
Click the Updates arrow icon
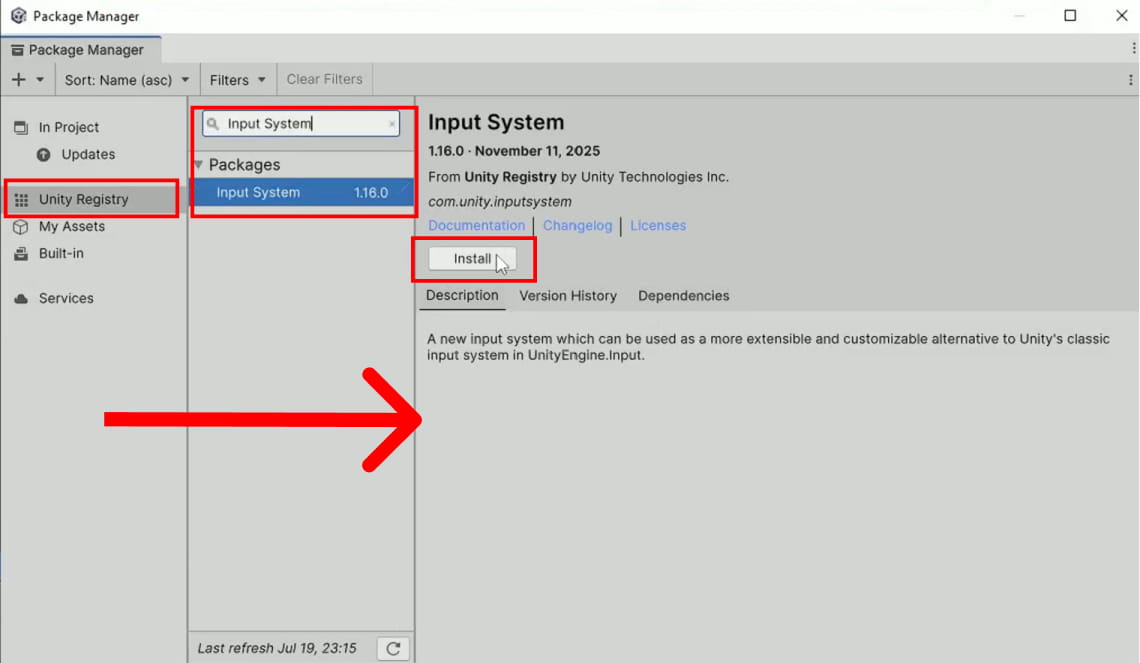[x=44, y=154]
